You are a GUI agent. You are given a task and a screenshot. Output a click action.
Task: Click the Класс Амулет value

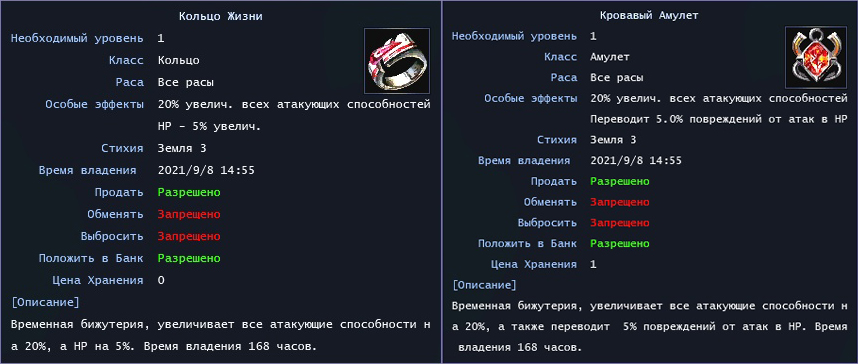(610, 57)
